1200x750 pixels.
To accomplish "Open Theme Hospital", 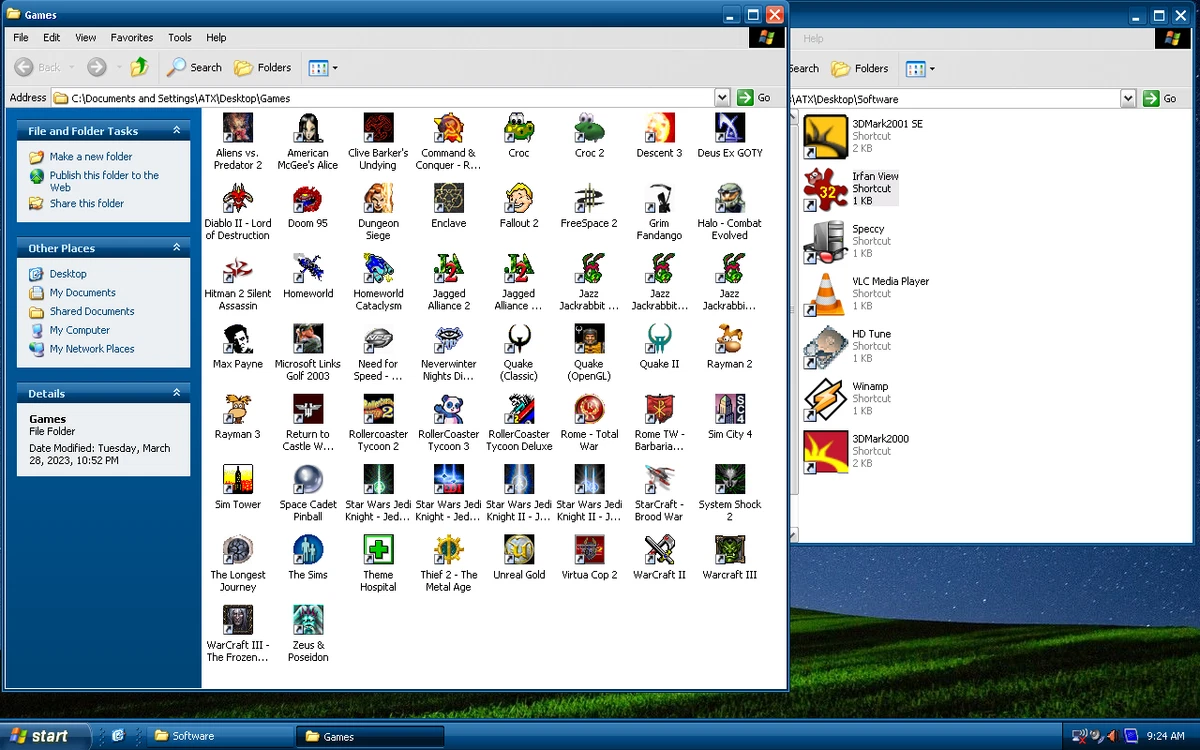I will [x=377, y=549].
